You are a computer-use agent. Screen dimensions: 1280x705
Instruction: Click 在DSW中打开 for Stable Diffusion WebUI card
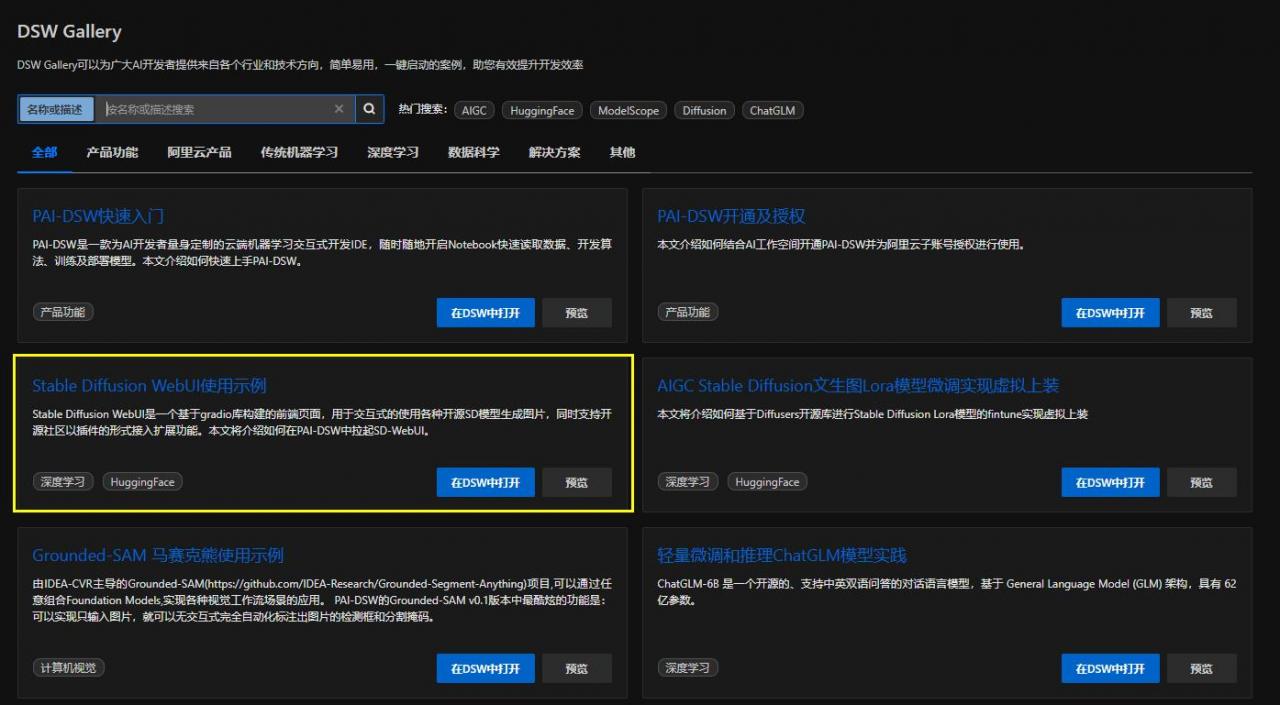pyautogui.click(x=486, y=482)
